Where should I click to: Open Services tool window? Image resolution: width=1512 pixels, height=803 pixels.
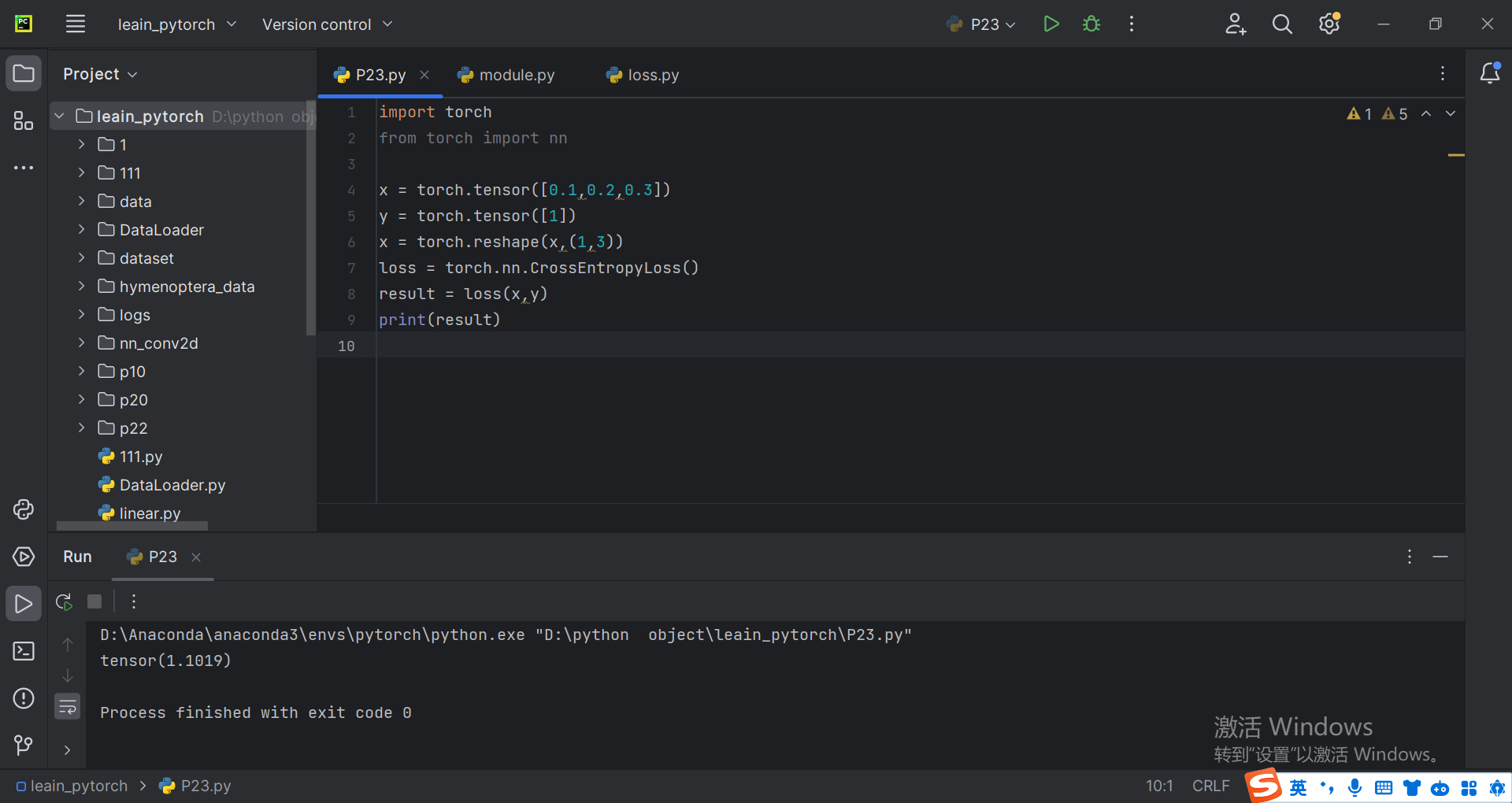24,557
